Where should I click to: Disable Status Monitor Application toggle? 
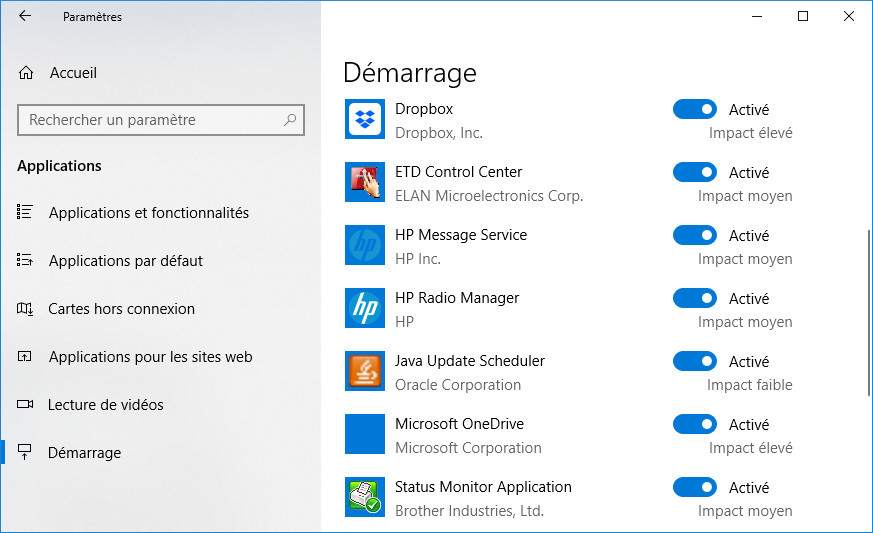(694, 487)
